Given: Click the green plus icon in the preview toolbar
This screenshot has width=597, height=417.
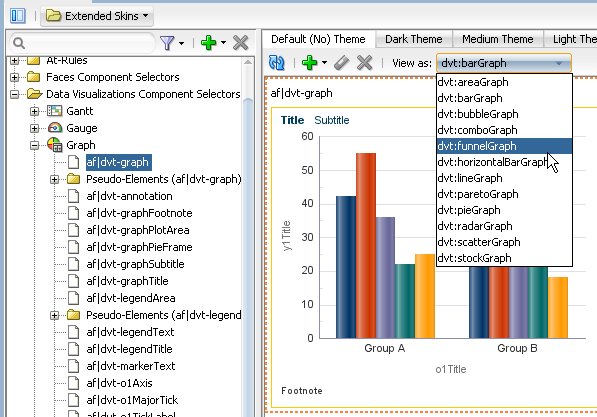Looking at the screenshot, I should [x=309, y=62].
